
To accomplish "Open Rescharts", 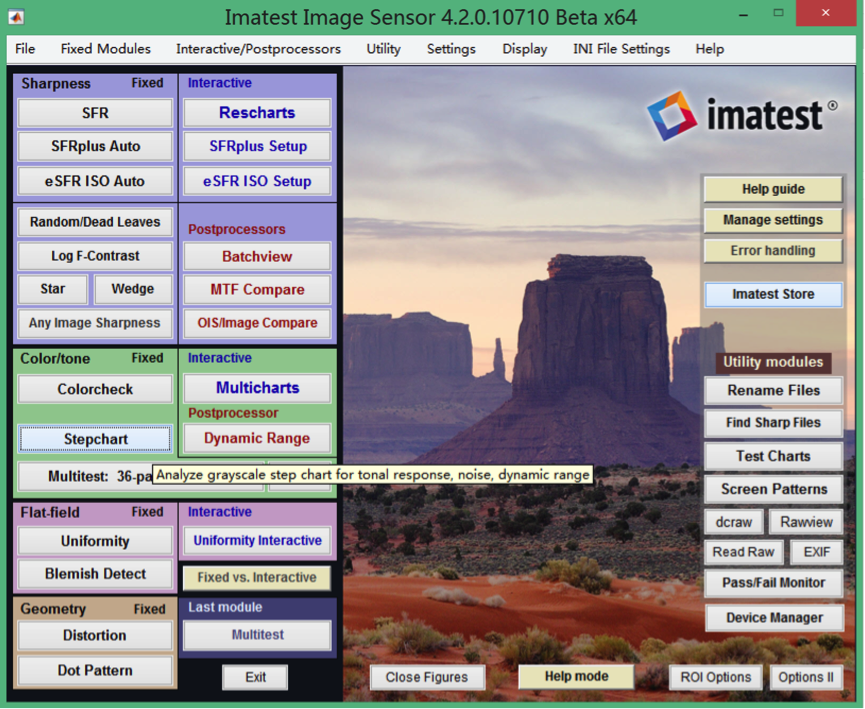I will pos(256,113).
